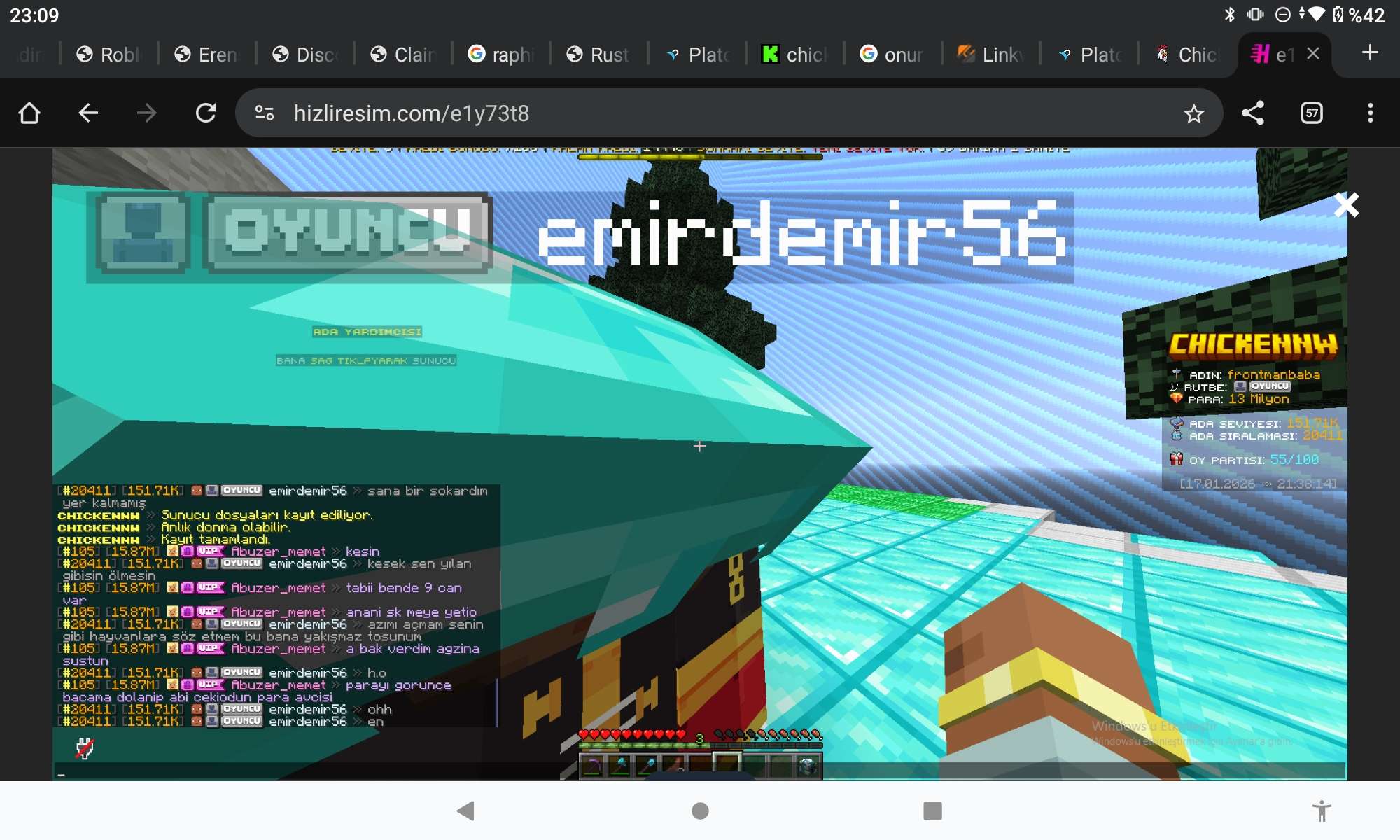Click ADA SIRALAMASI: 20411 scoreboard line
Image resolution: width=1400 pixels, height=840 pixels.
click(1256, 435)
